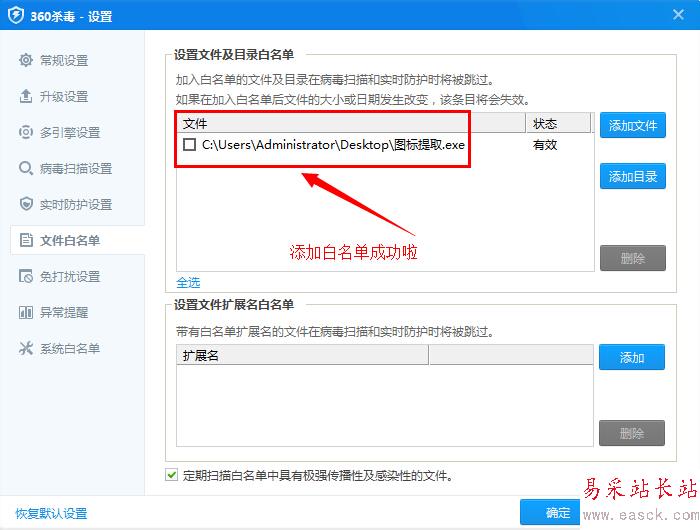
Task: Click the upload icon for 升级设置
Action: tap(26, 96)
